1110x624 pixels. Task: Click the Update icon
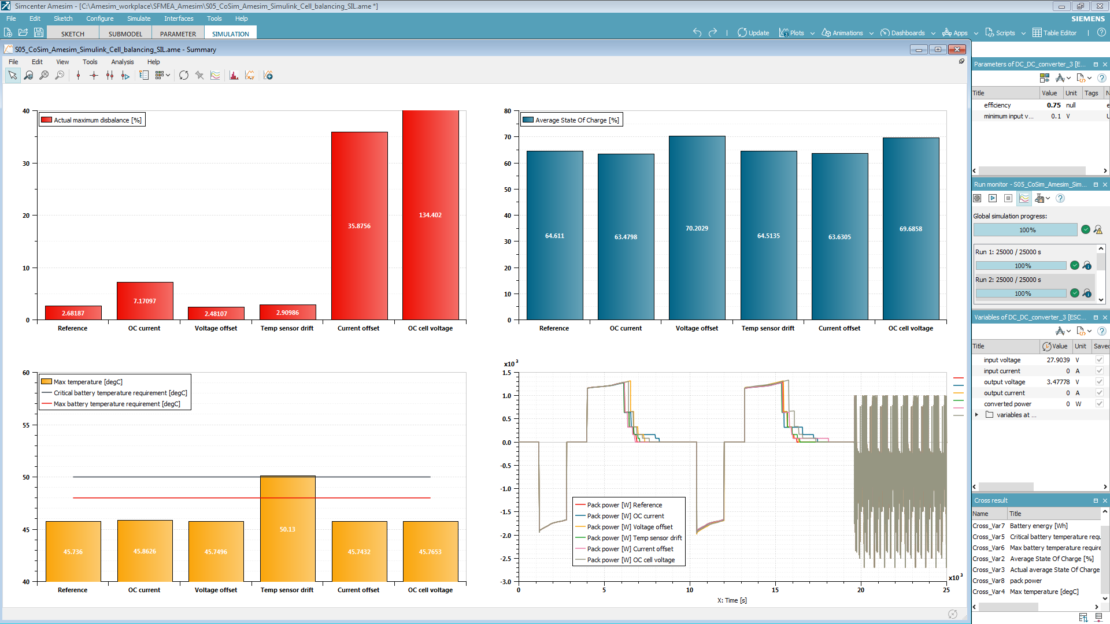pos(748,33)
